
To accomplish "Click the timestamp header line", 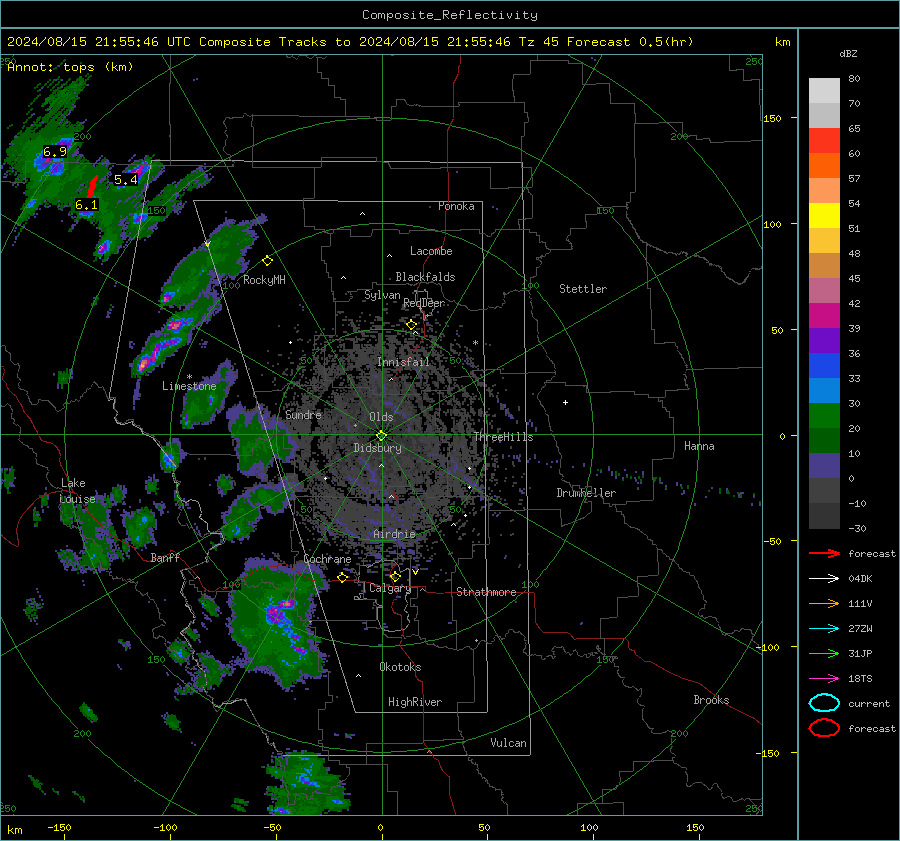I will click(350, 42).
